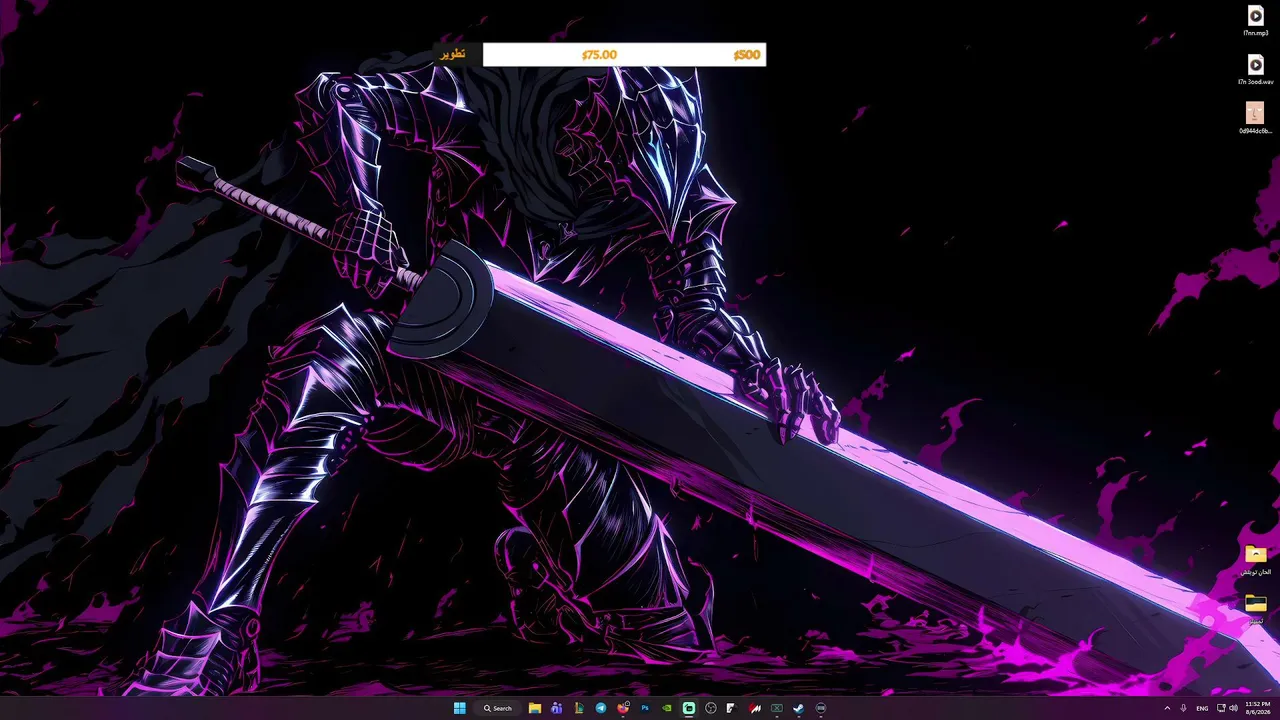Image resolution: width=1280 pixels, height=720 pixels.
Task: Open the NVIDIA app from the taskbar
Action: coord(667,708)
